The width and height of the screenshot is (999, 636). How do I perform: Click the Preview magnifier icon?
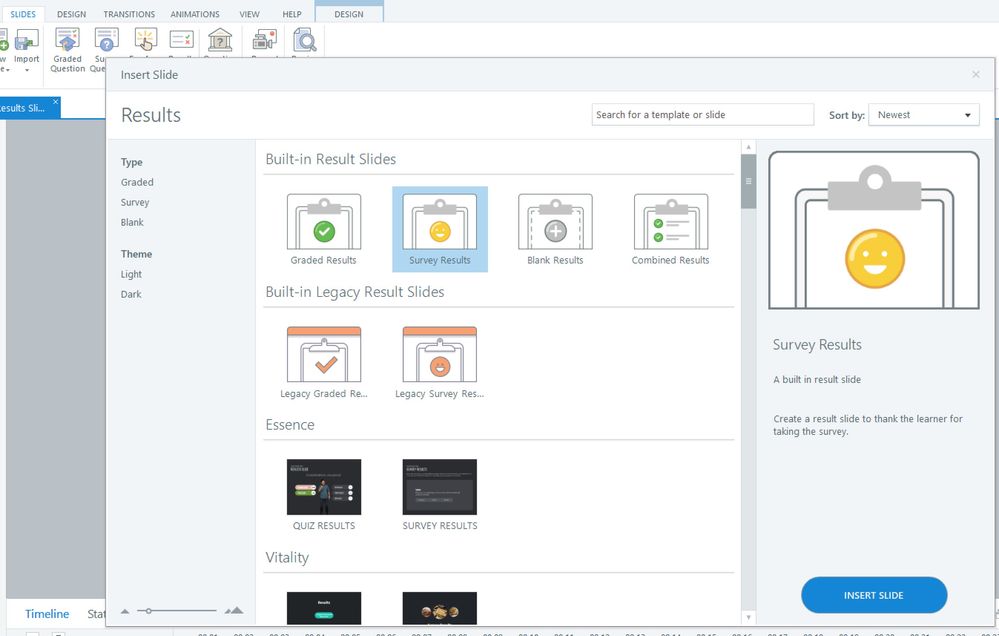click(x=303, y=41)
